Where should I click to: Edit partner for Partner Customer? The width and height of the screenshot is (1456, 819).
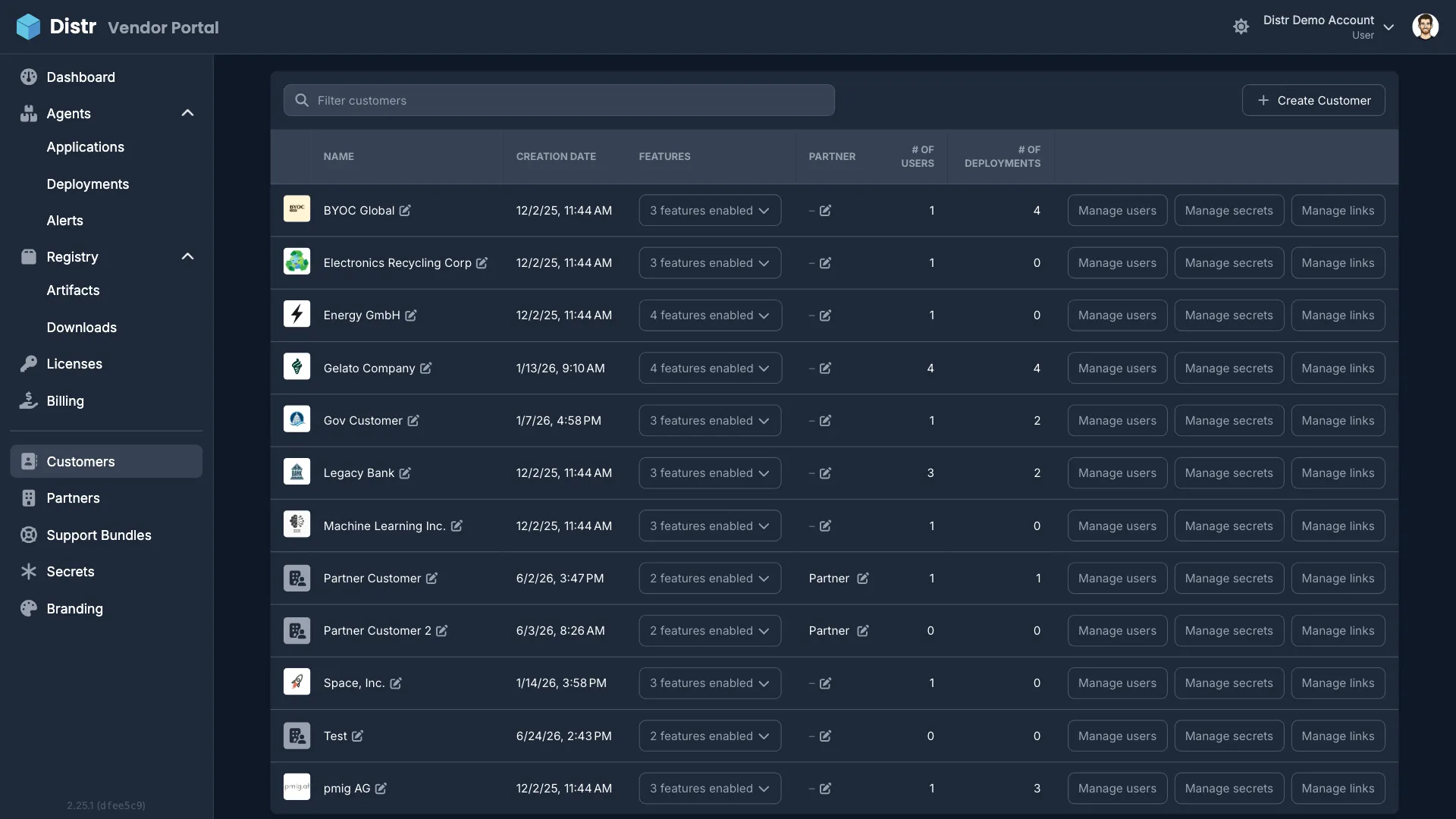862,578
